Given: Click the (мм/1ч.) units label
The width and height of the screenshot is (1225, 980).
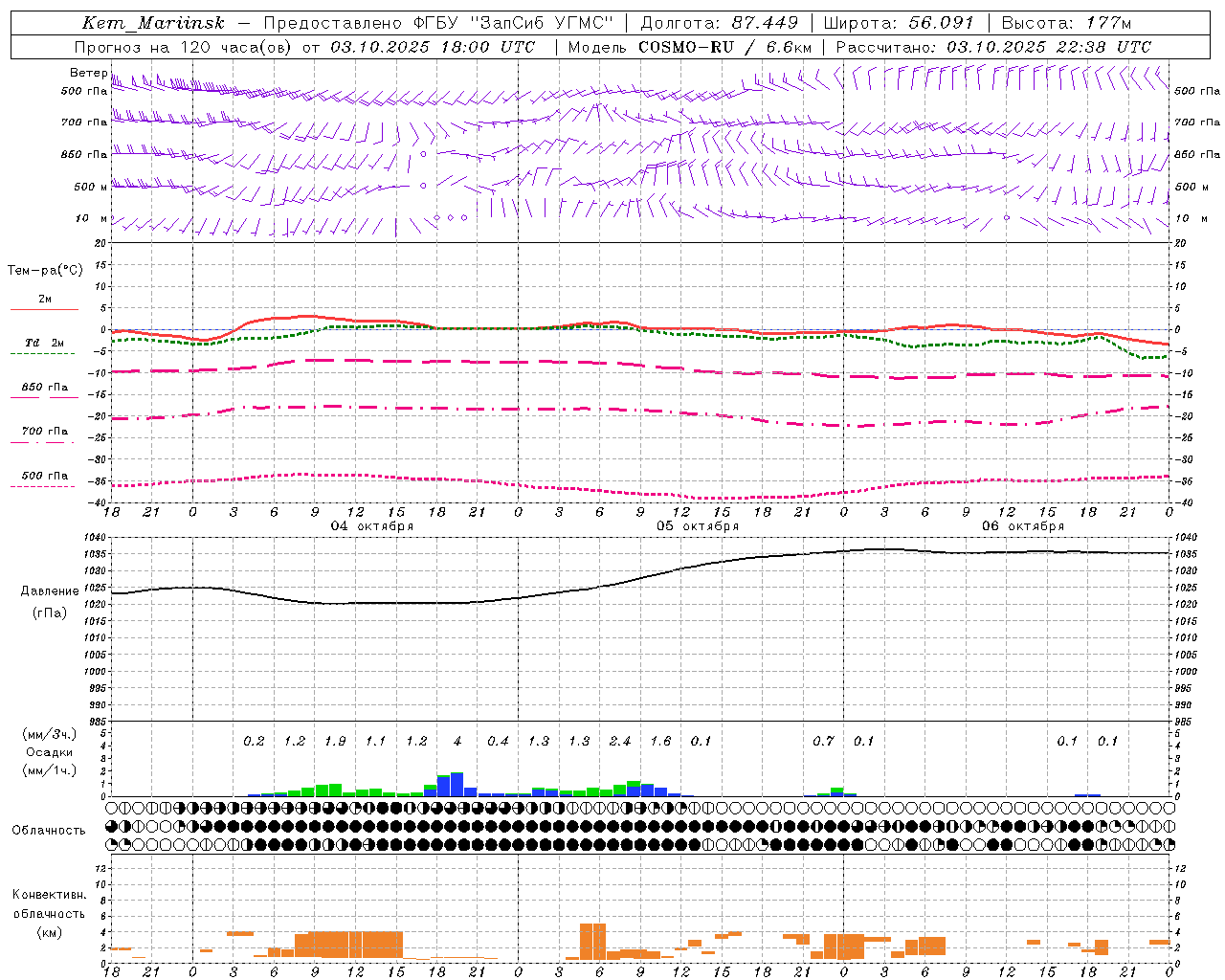Looking at the screenshot, I should [49, 770].
